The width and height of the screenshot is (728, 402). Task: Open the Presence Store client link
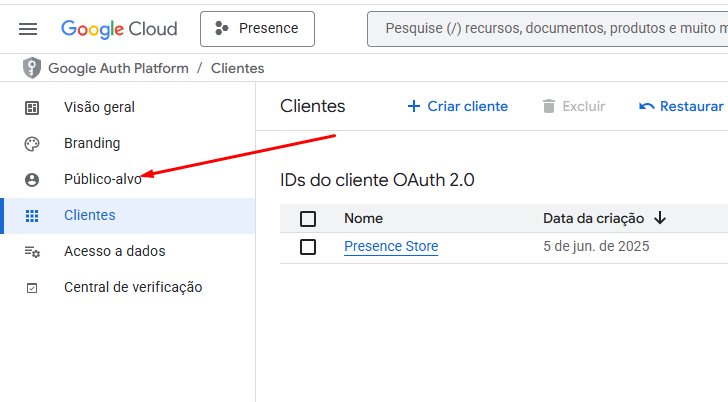coord(391,246)
